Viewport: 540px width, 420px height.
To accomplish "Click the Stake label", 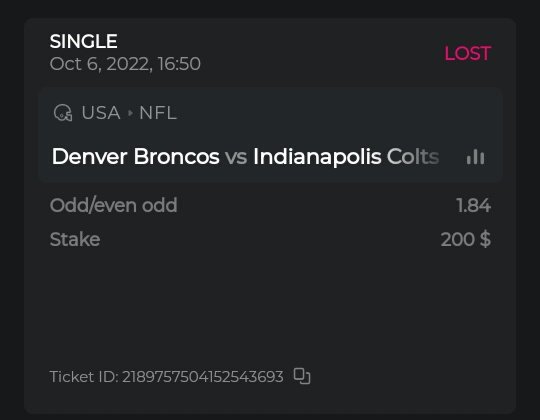I will [75, 239].
